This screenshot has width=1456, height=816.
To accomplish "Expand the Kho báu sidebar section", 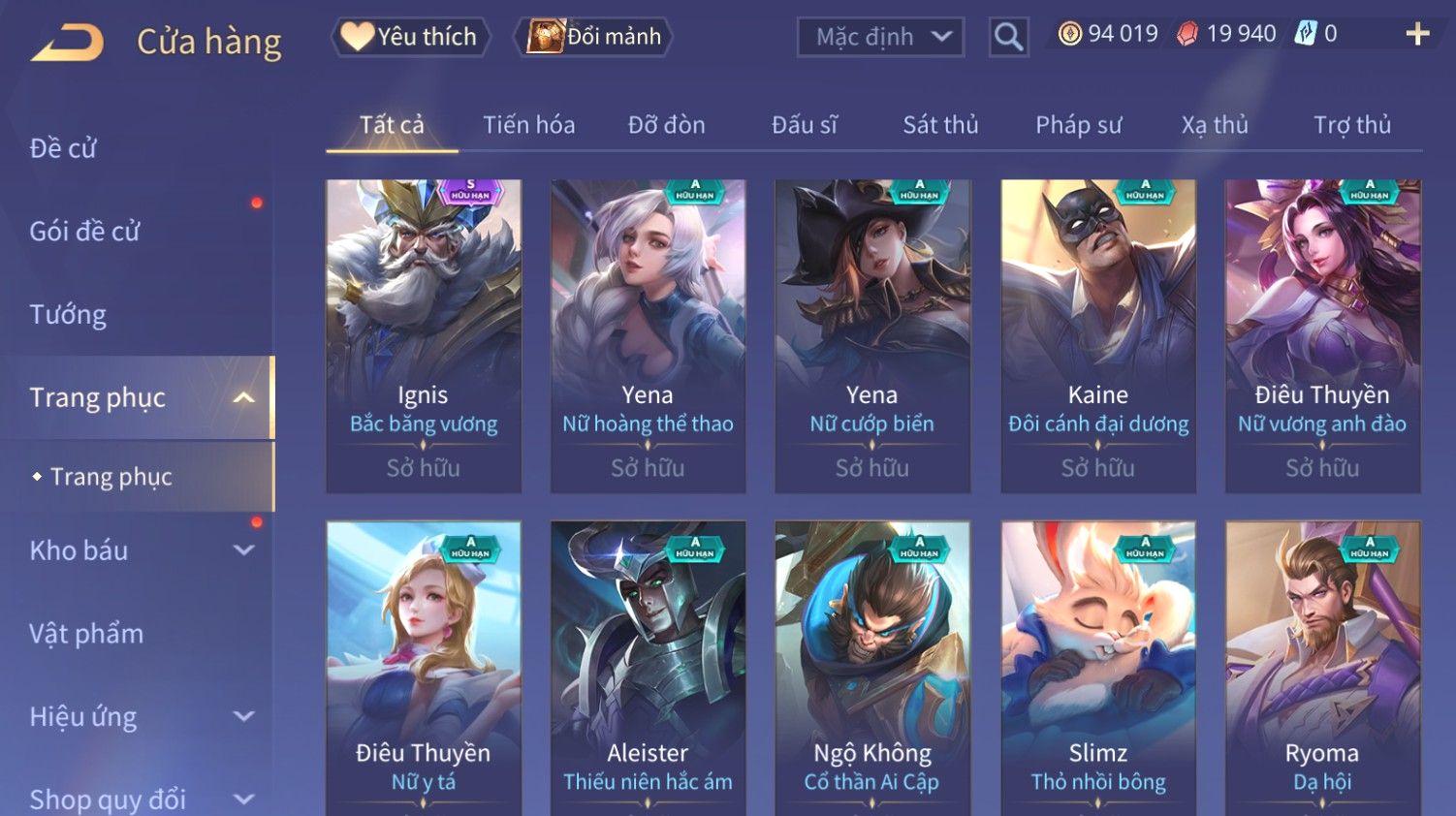I will point(244,549).
